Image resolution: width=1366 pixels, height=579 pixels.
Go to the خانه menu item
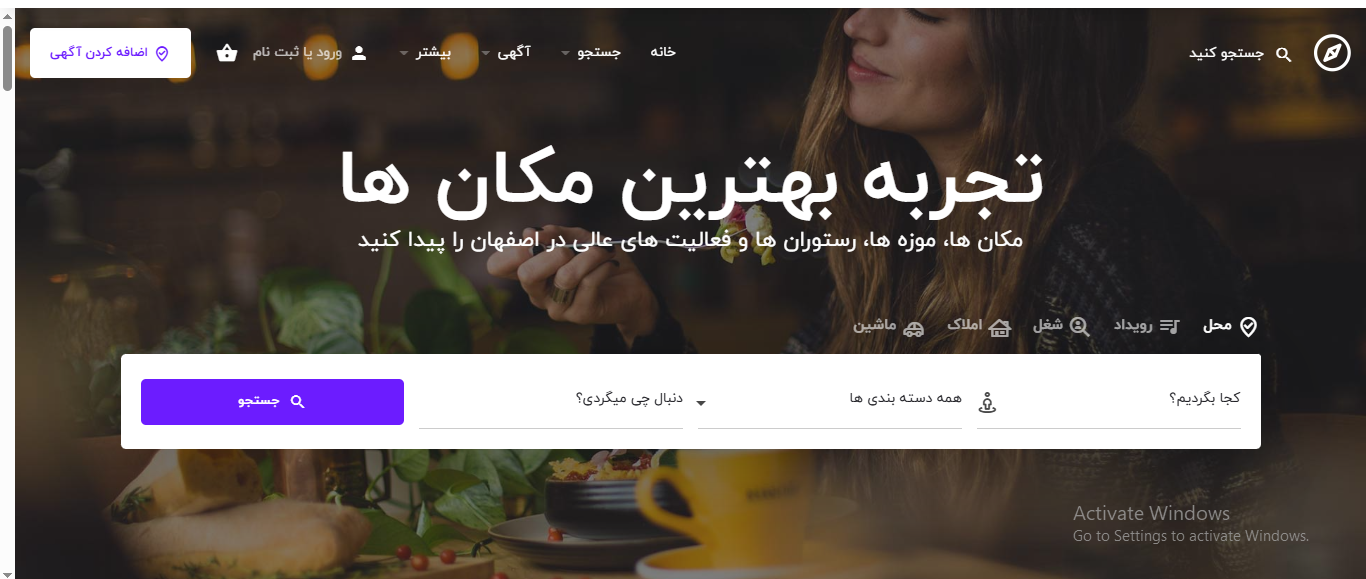pos(663,52)
